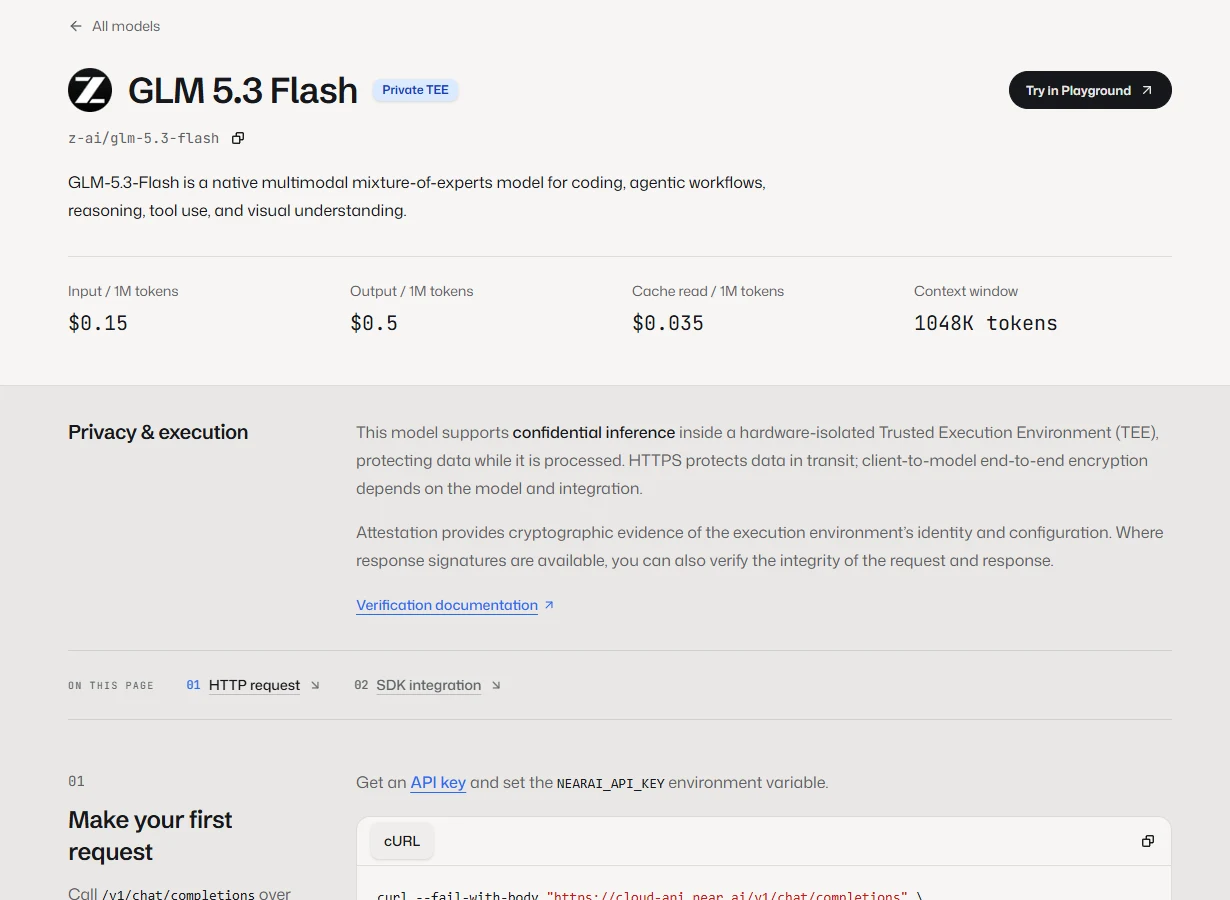Click the /v1/chat/completions code text
This screenshot has width=1230, height=900.
tap(179, 894)
